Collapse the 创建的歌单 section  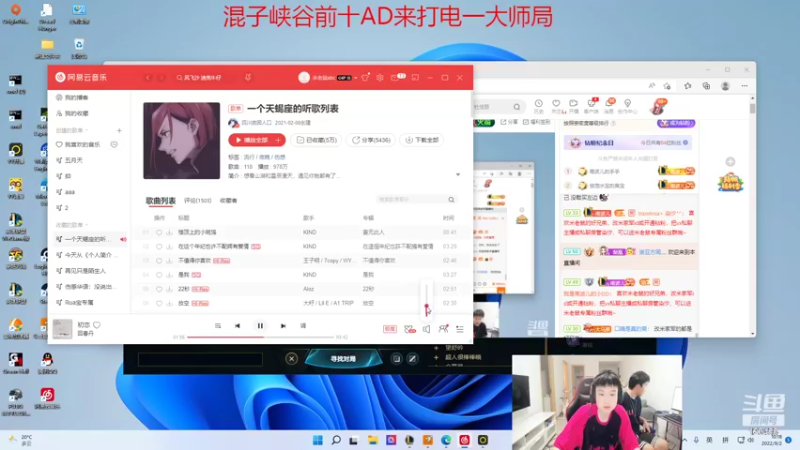tap(72, 131)
